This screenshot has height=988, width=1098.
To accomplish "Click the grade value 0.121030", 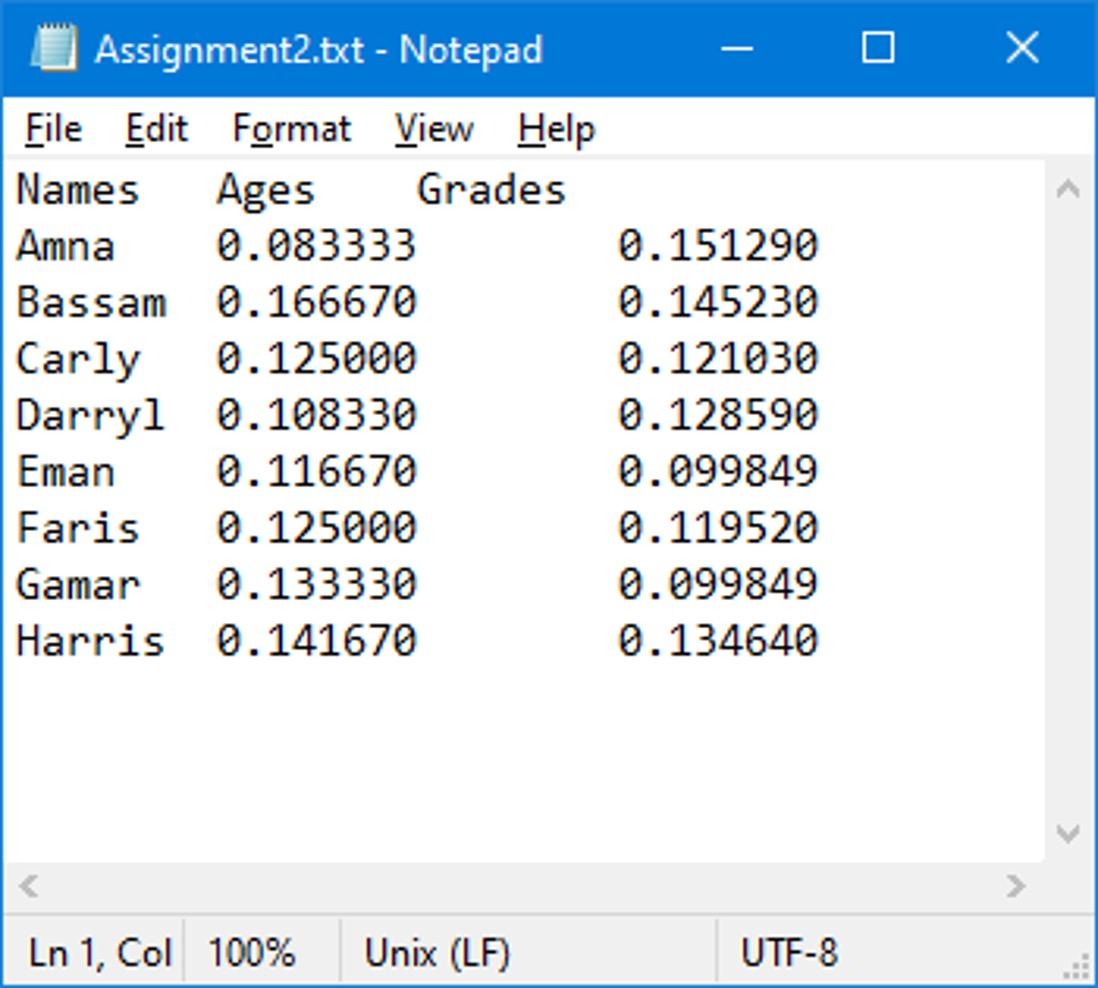I will tap(718, 359).
